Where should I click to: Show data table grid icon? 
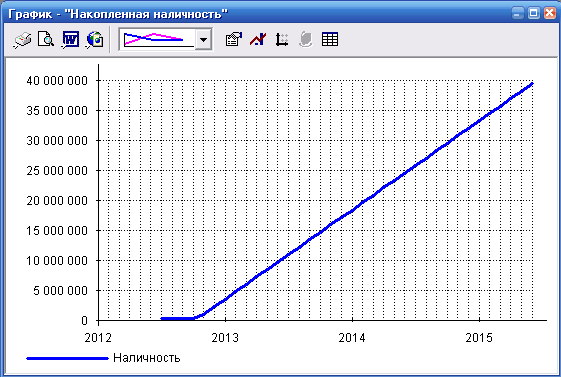[x=330, y=39]
